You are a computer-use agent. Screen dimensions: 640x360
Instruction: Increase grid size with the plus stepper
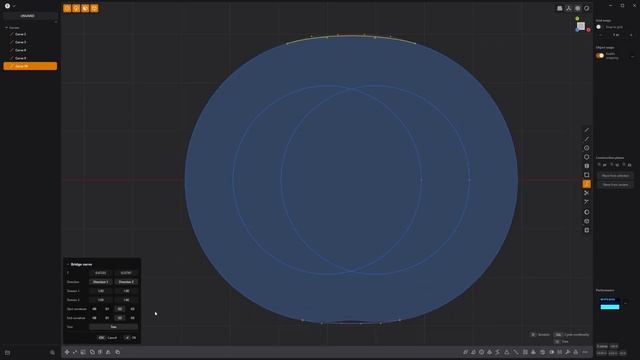(x=631, y=35)
